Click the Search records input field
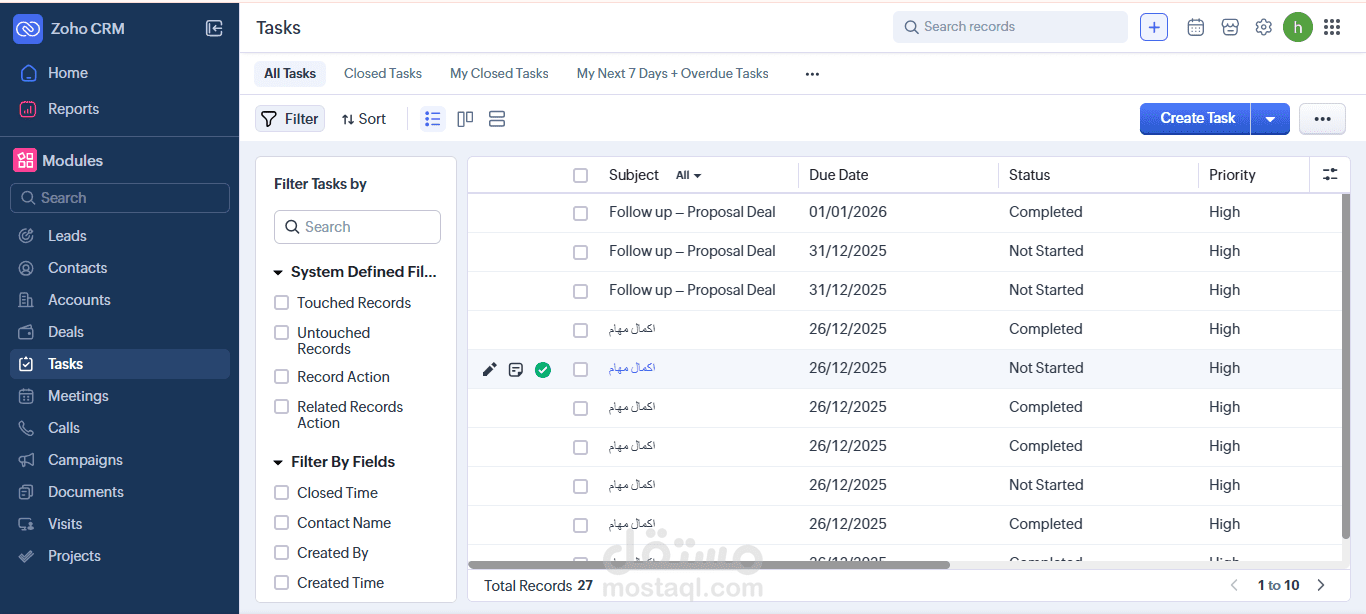 click(1010, 27)
